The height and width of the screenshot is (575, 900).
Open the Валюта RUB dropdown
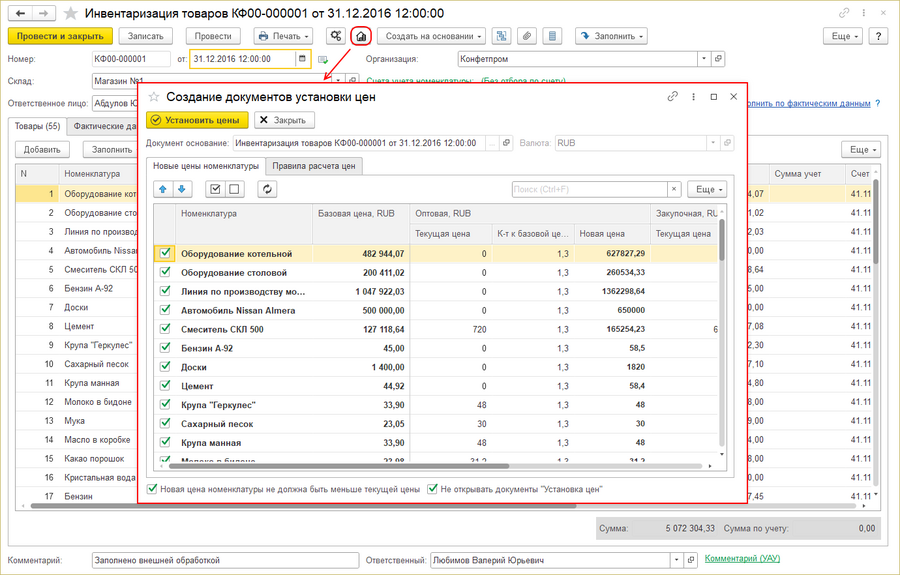point(713,143)
